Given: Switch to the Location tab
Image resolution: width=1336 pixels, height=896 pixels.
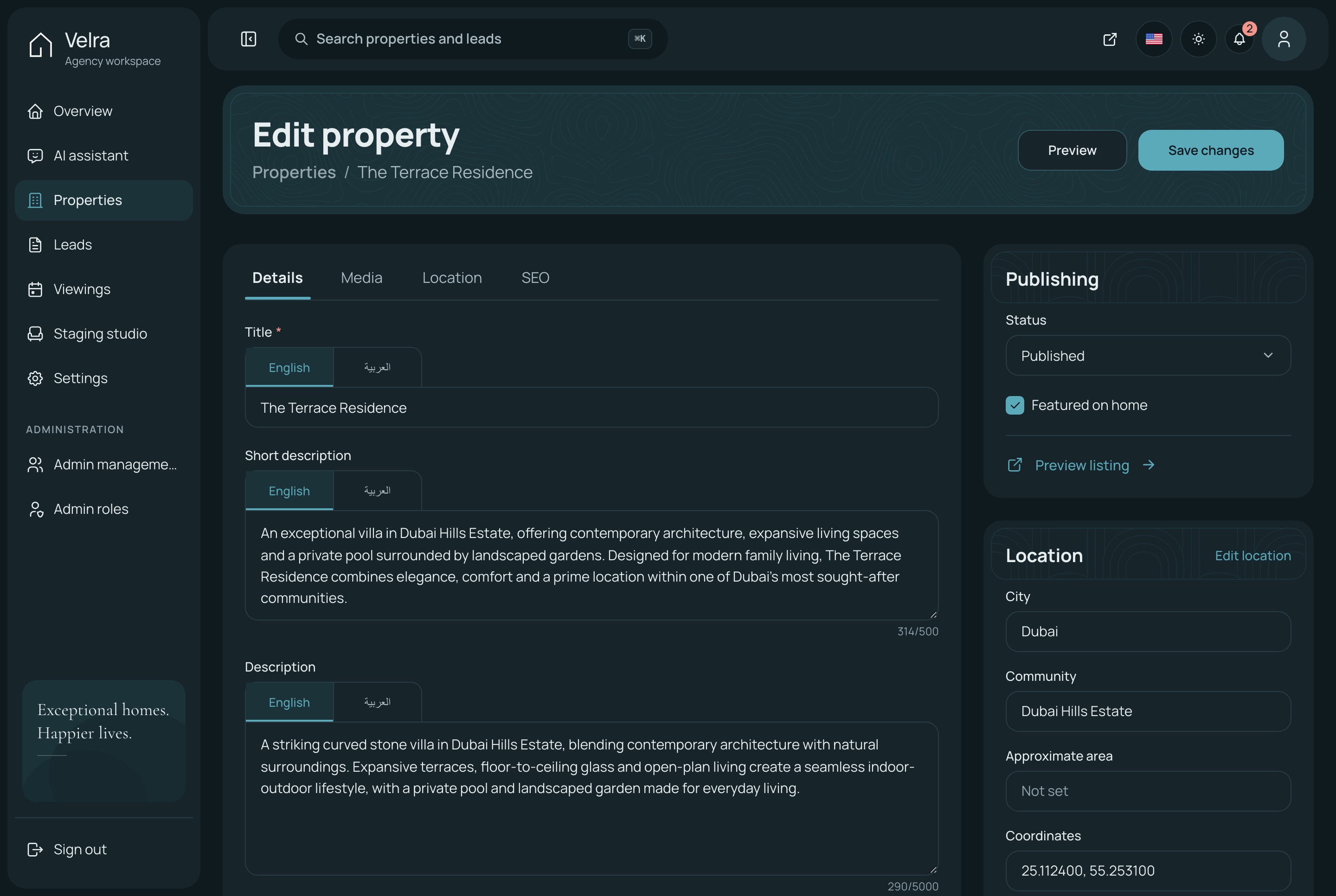Looking at the screenshot, I should pyautogui.click(x=452, y=278).
